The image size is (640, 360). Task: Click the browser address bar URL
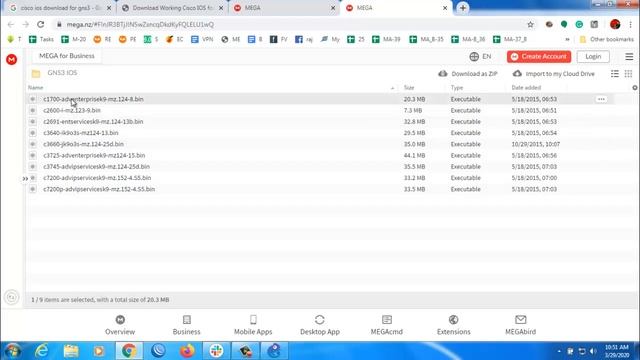[x=140, y=24]
